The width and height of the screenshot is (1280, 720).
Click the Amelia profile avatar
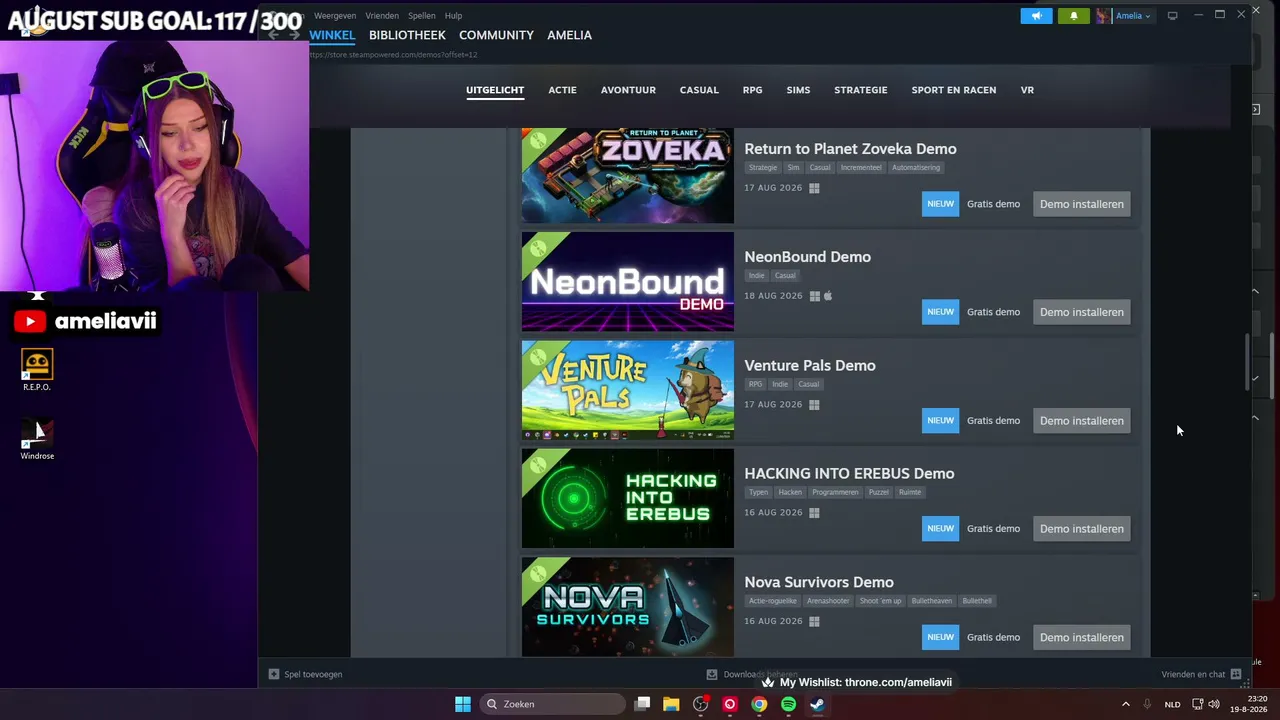(1104, 16)
